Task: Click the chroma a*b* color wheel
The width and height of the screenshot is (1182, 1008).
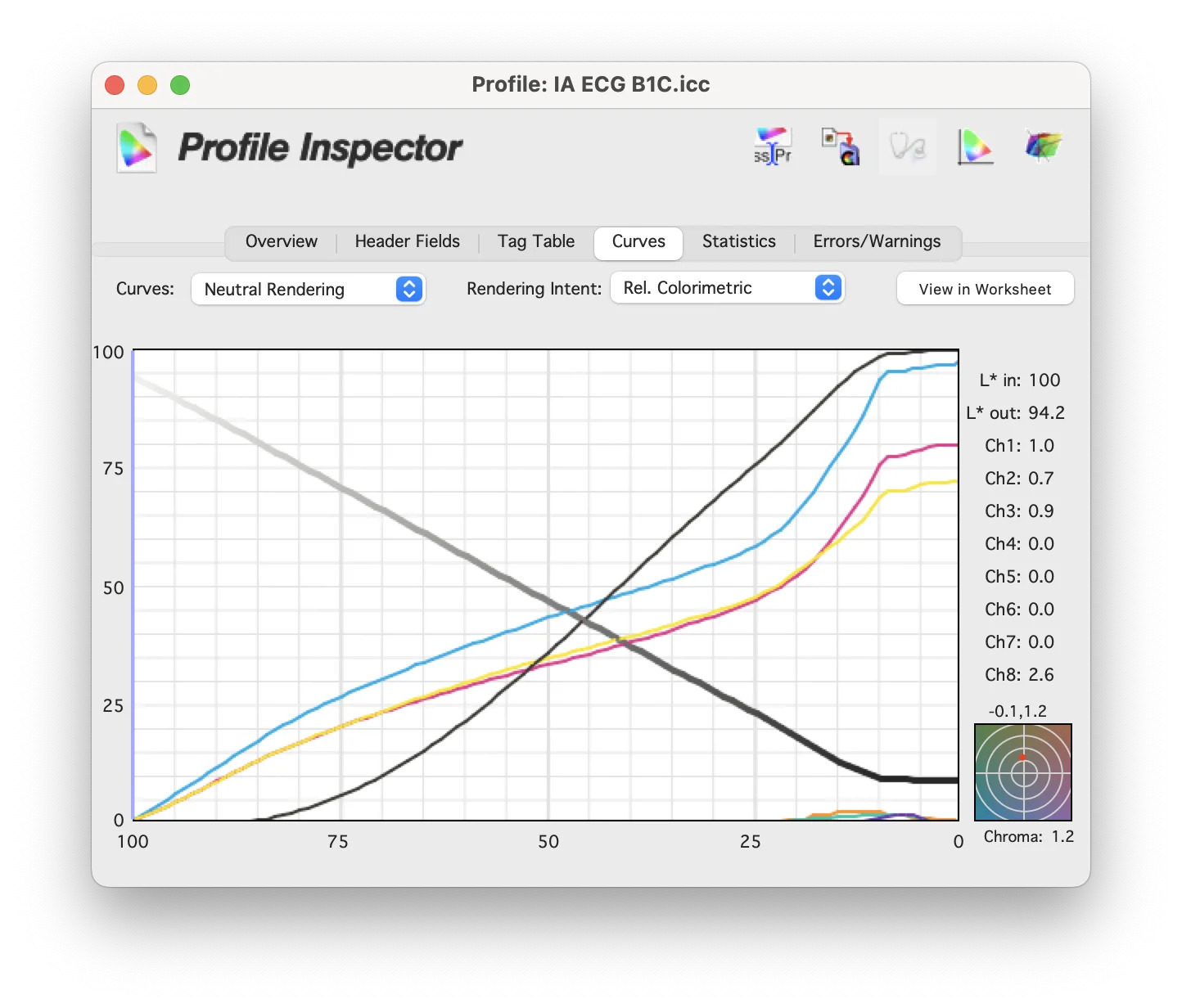Action: tap(1023, 772)
